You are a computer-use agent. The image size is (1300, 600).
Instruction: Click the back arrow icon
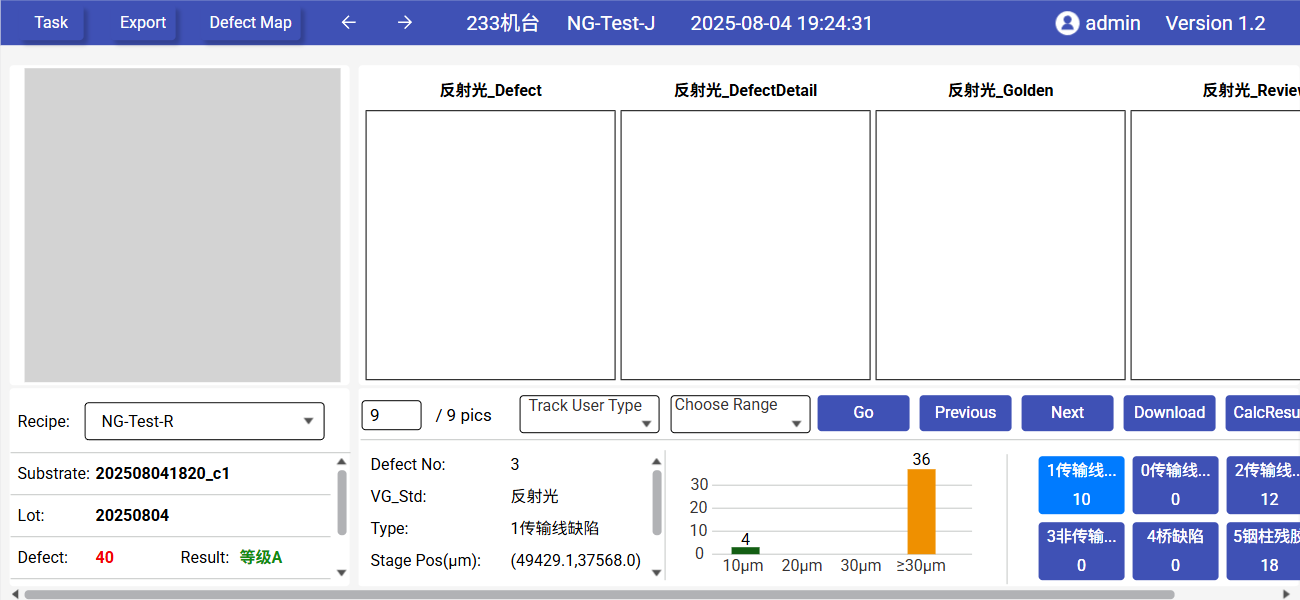[x=348, y=23]
